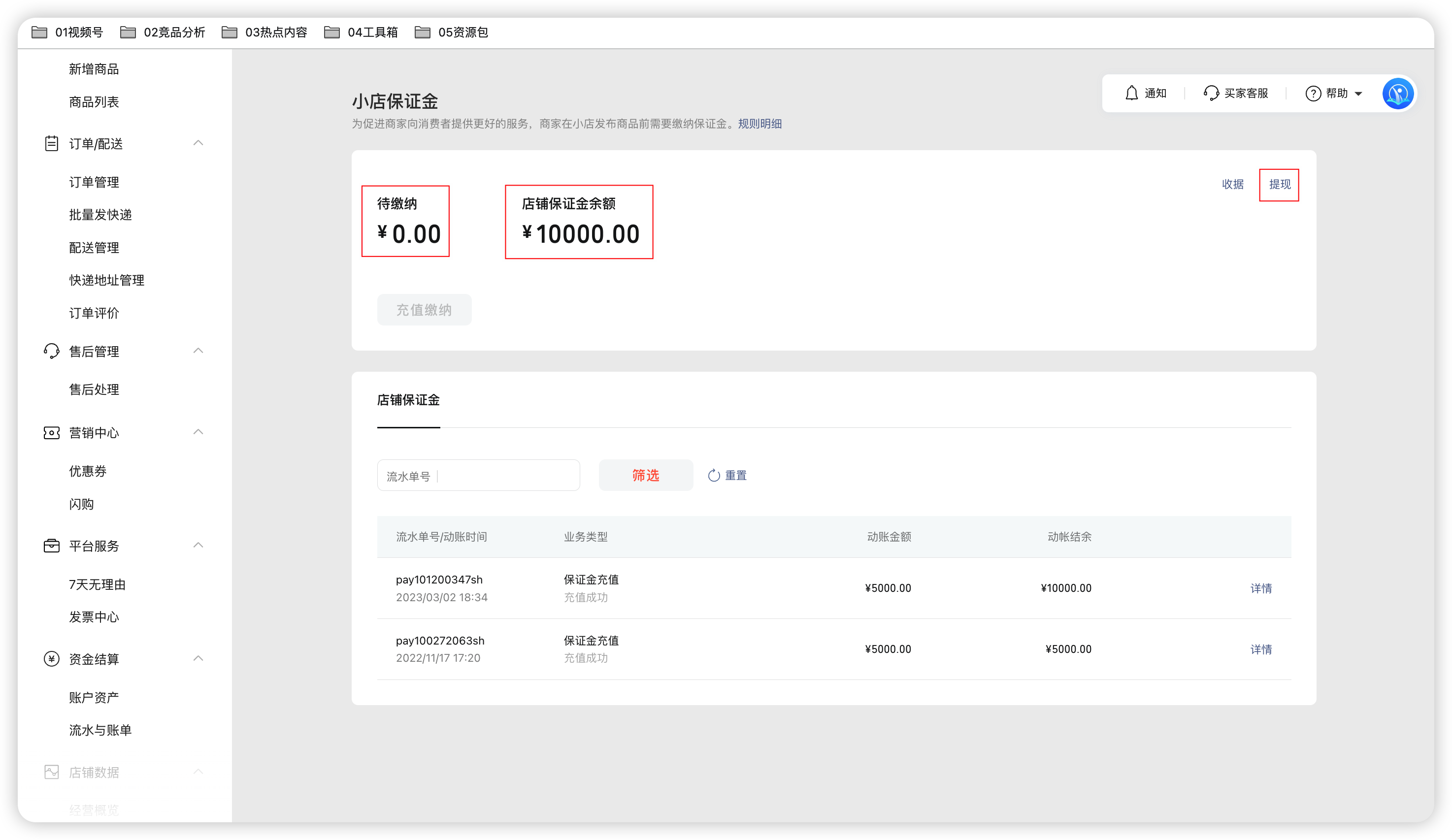Open 流水与账单 in sidebar
This screenshot has width=1452, height=840.
100,730
